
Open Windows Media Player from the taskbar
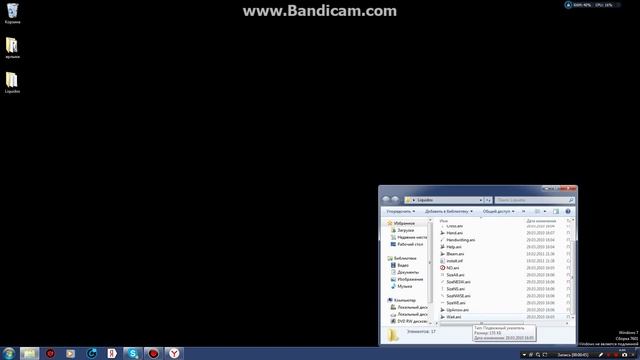[x=71, y=353]
